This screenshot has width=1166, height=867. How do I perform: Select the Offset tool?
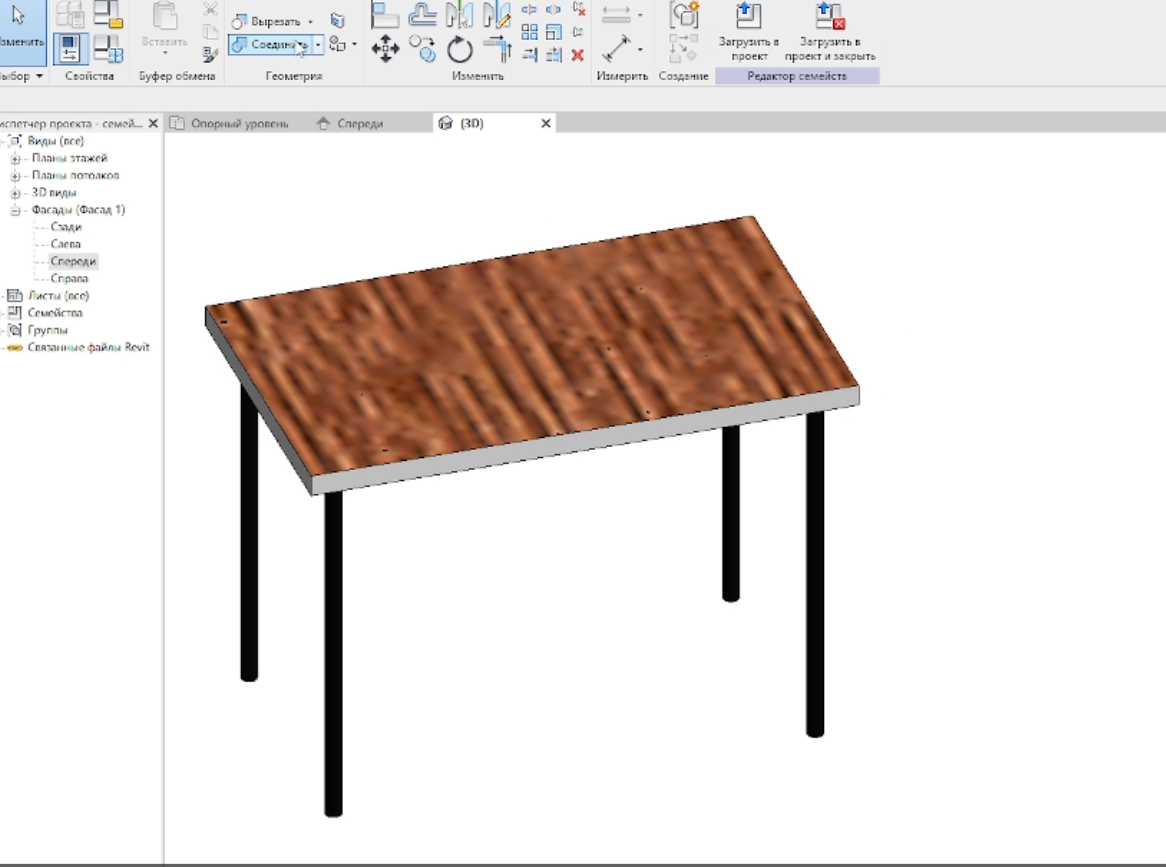click(422, 15)
